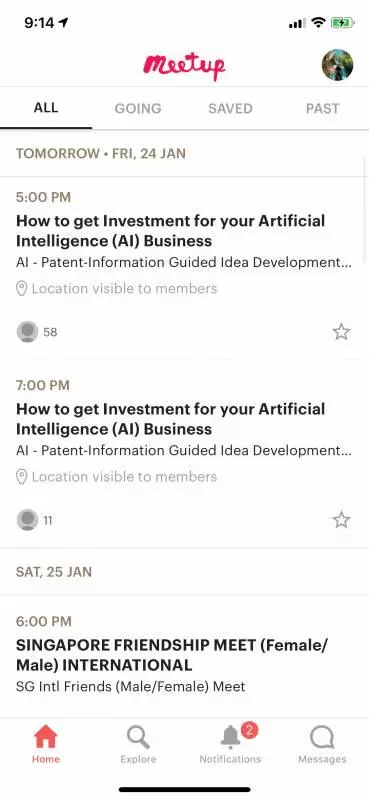This screenshot has width=369, height=800.
Task: Open the Messages chat bubble icon
Action: pyautogui.click(x=322, y=737)
